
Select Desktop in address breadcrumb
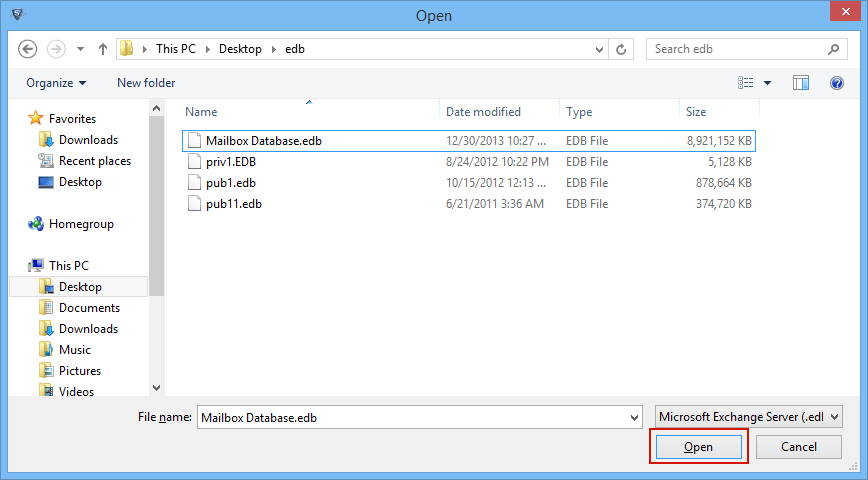[240, 49]
